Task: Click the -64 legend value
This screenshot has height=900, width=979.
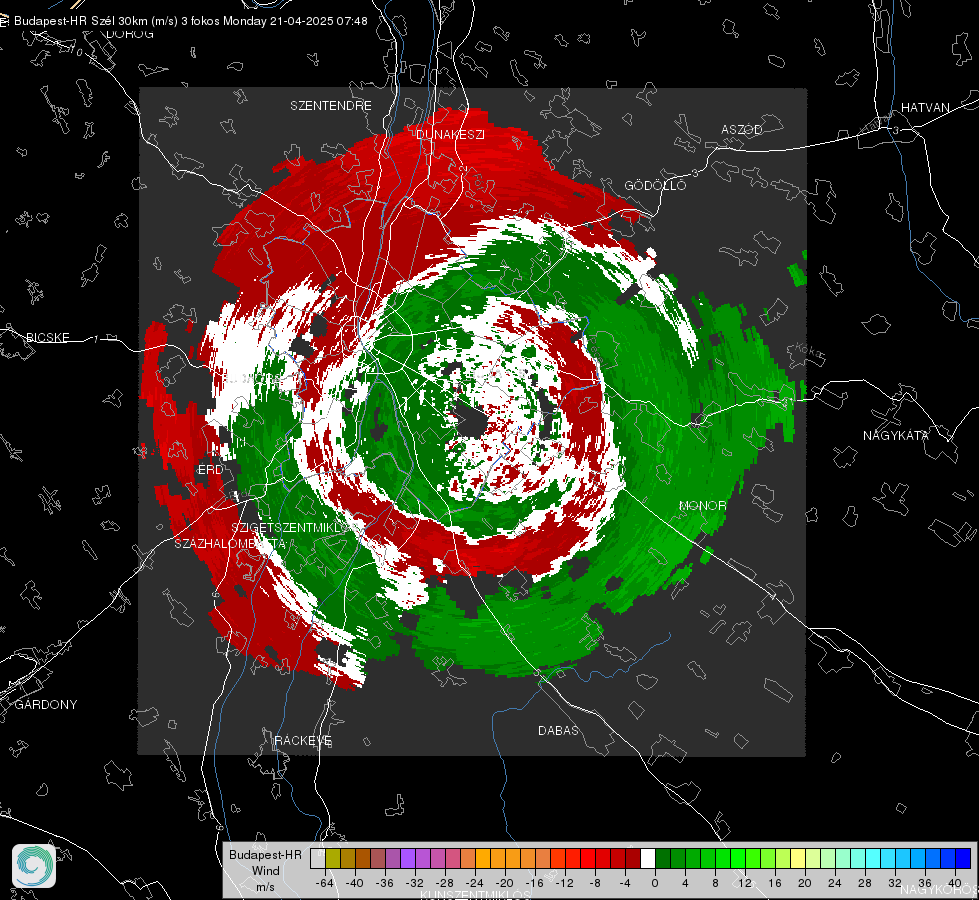Action: tap(325, 883)
